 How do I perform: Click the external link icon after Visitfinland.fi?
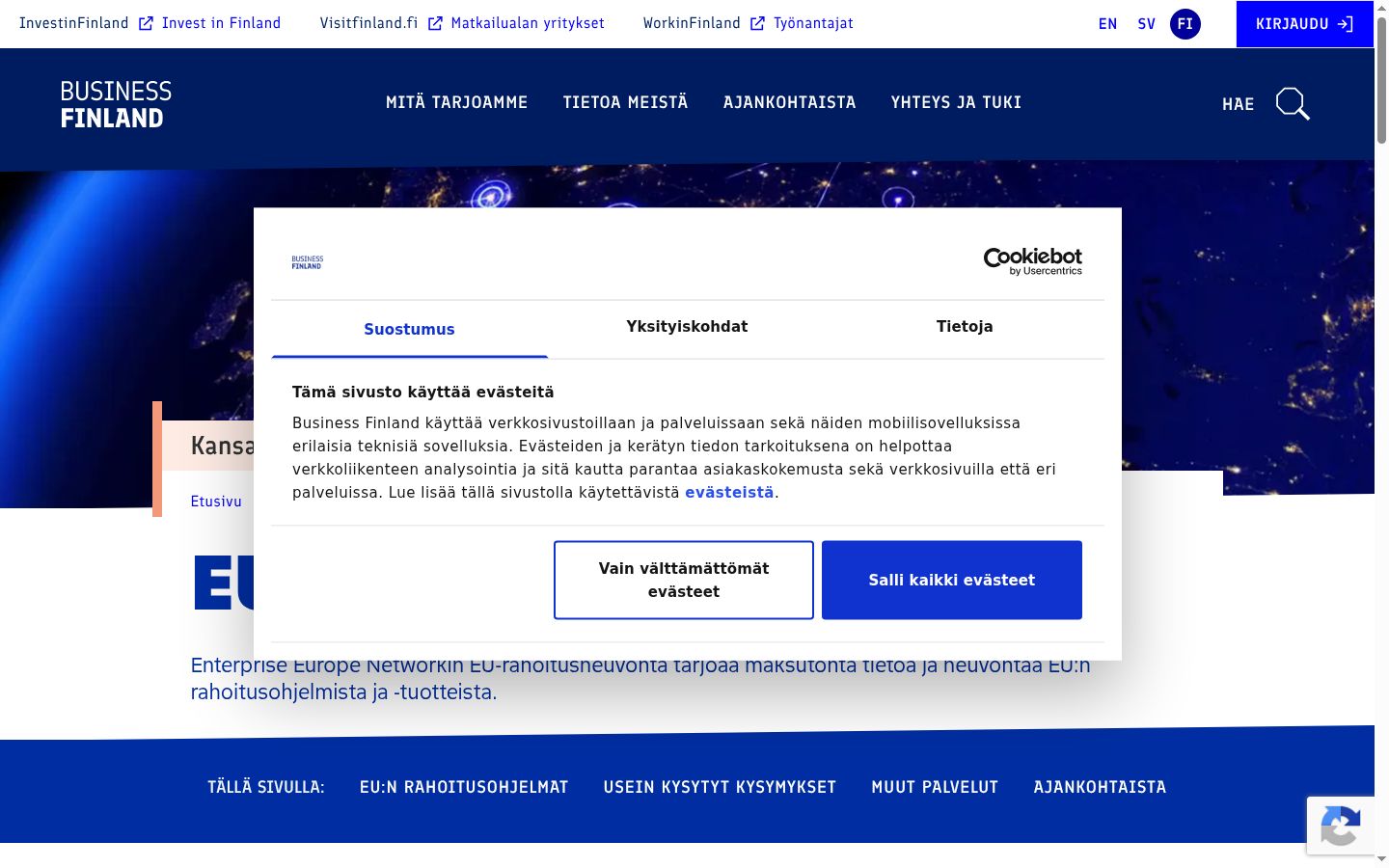(435, 23)
